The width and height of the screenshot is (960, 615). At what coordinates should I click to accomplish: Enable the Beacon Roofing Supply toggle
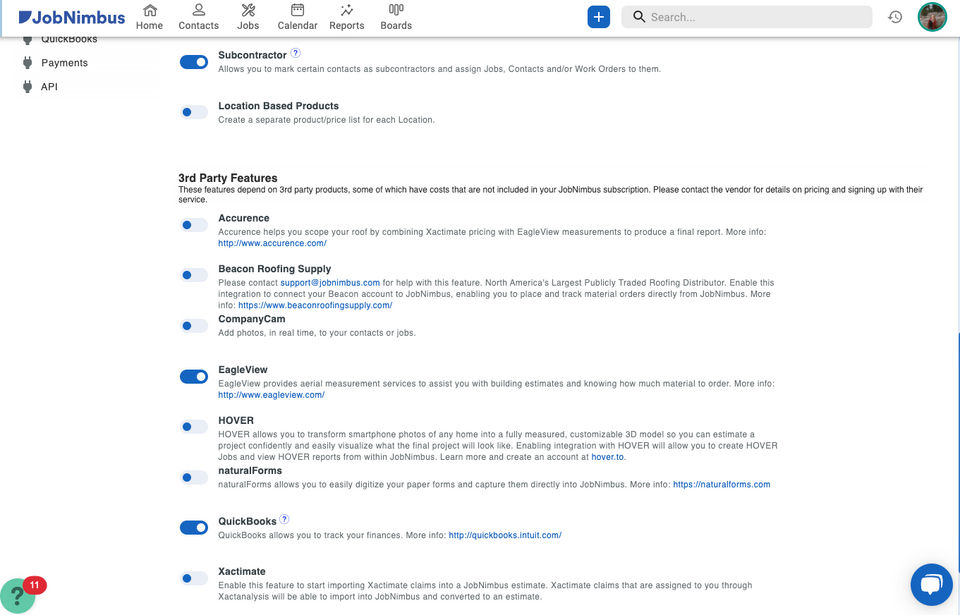coord(193,275)
